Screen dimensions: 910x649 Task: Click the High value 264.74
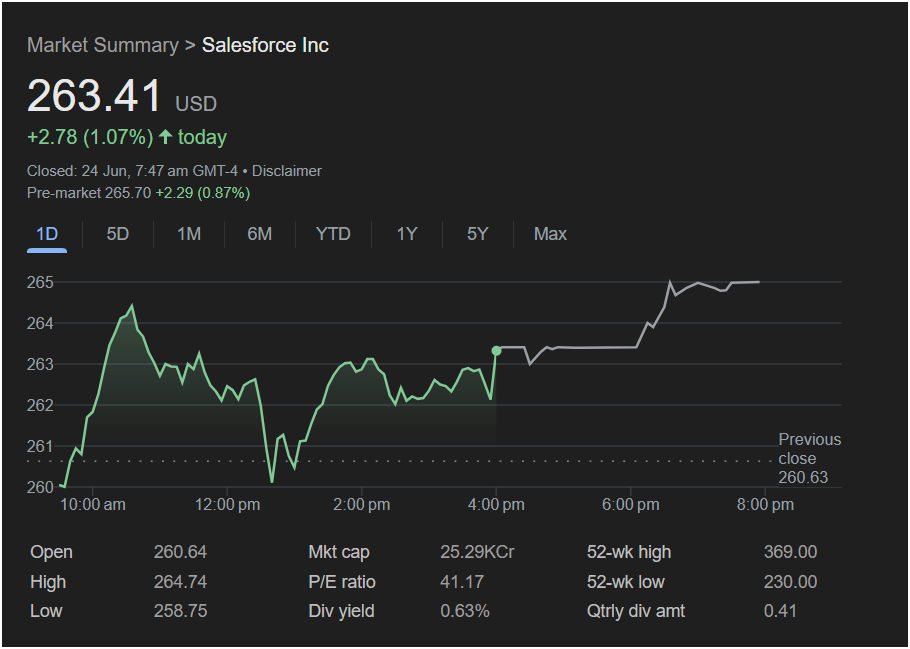click(180, 582)
